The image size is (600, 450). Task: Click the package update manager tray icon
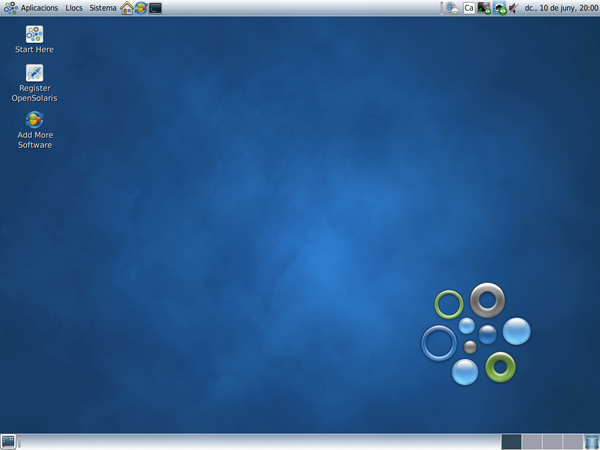pyautogui.click(x=452, y=8)
